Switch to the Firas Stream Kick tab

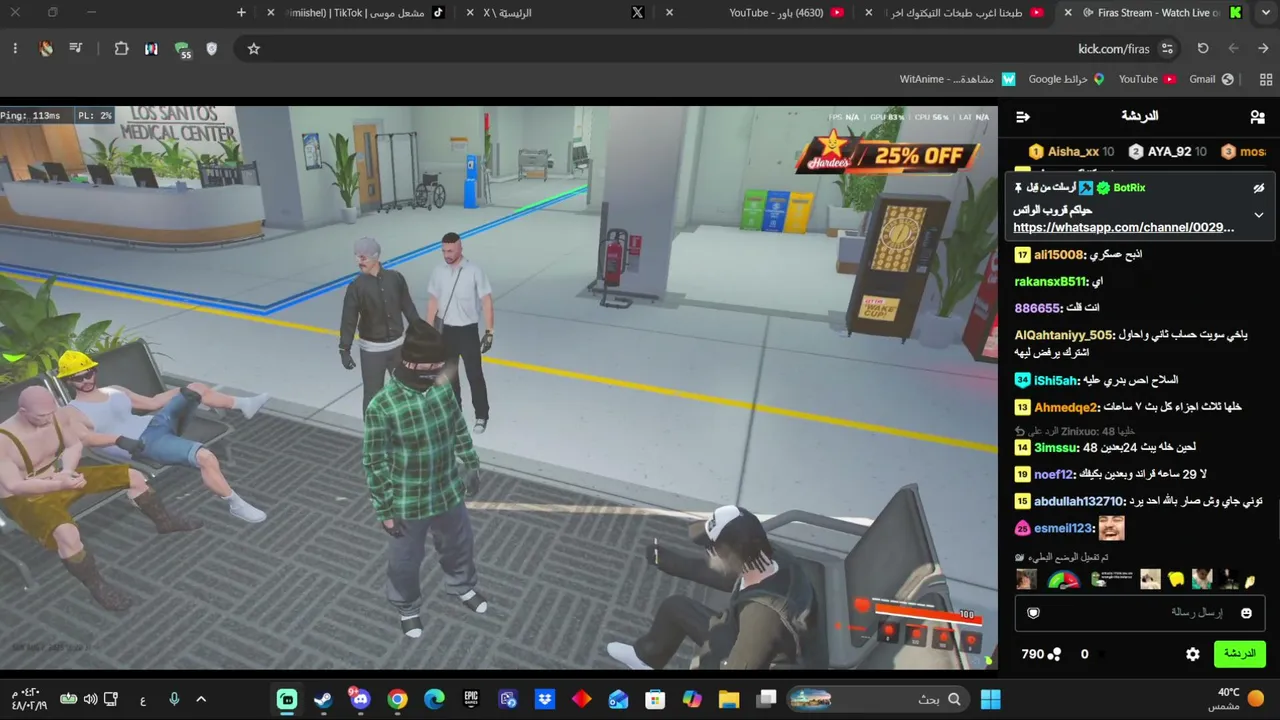pyautogui.click(x=1154, y=13)
